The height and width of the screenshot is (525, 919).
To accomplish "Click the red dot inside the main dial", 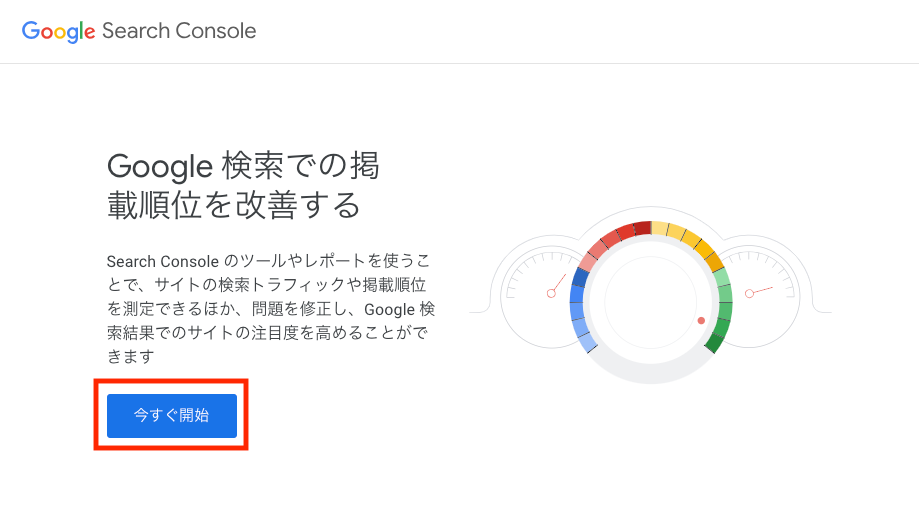I will pyautogui.click(x=701, y=321).
